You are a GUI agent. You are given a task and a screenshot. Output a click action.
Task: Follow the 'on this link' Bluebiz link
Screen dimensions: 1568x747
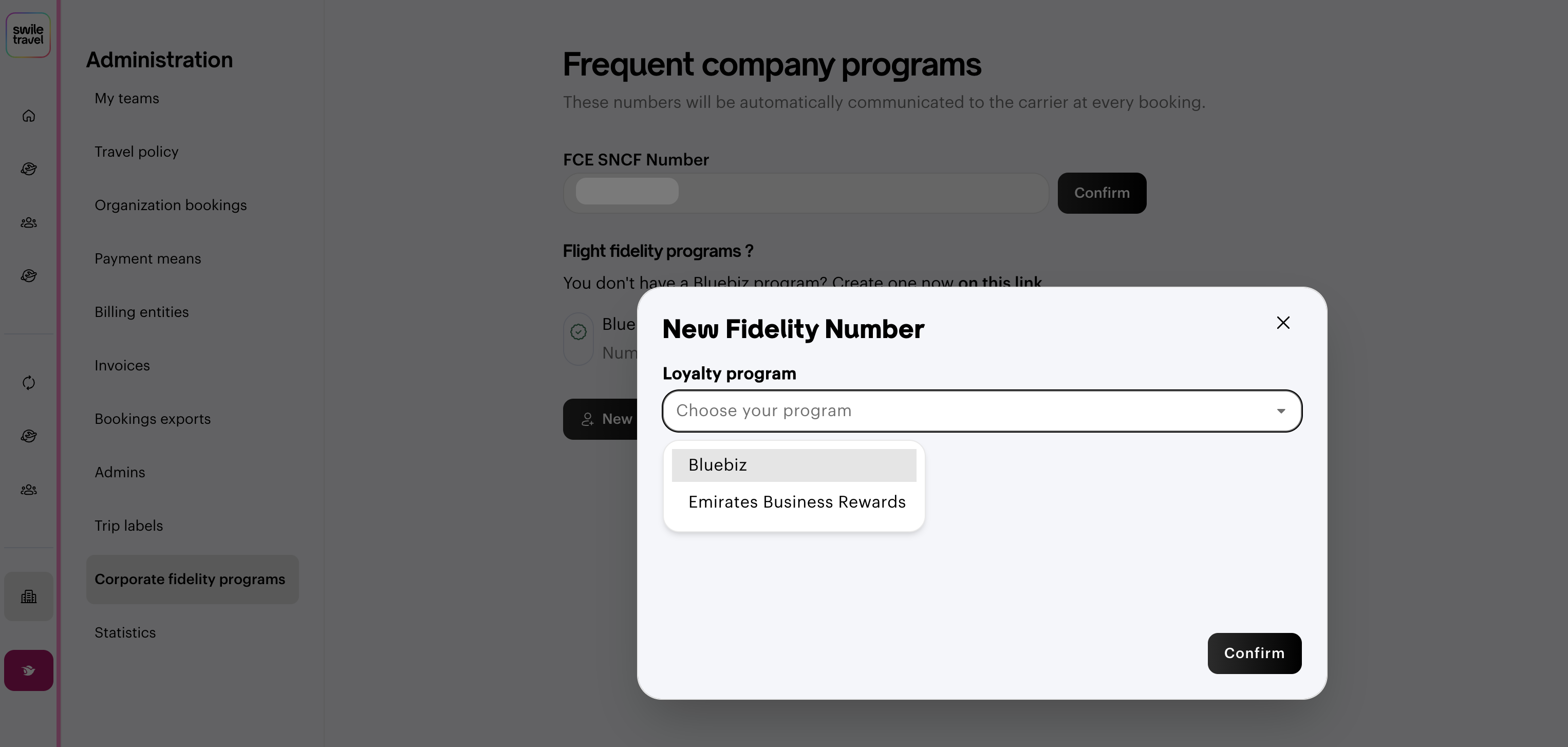pyautogui.click(x=1000, y=283)
